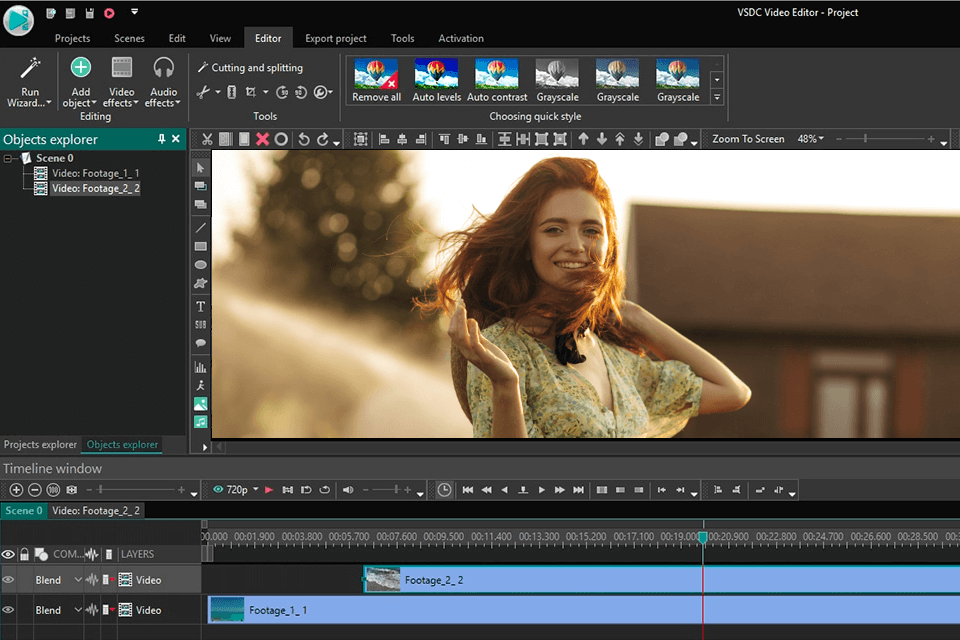Viewport: 960px width, 640px height.
Task: Click the red X delete icon
Action: click(262, 139)
